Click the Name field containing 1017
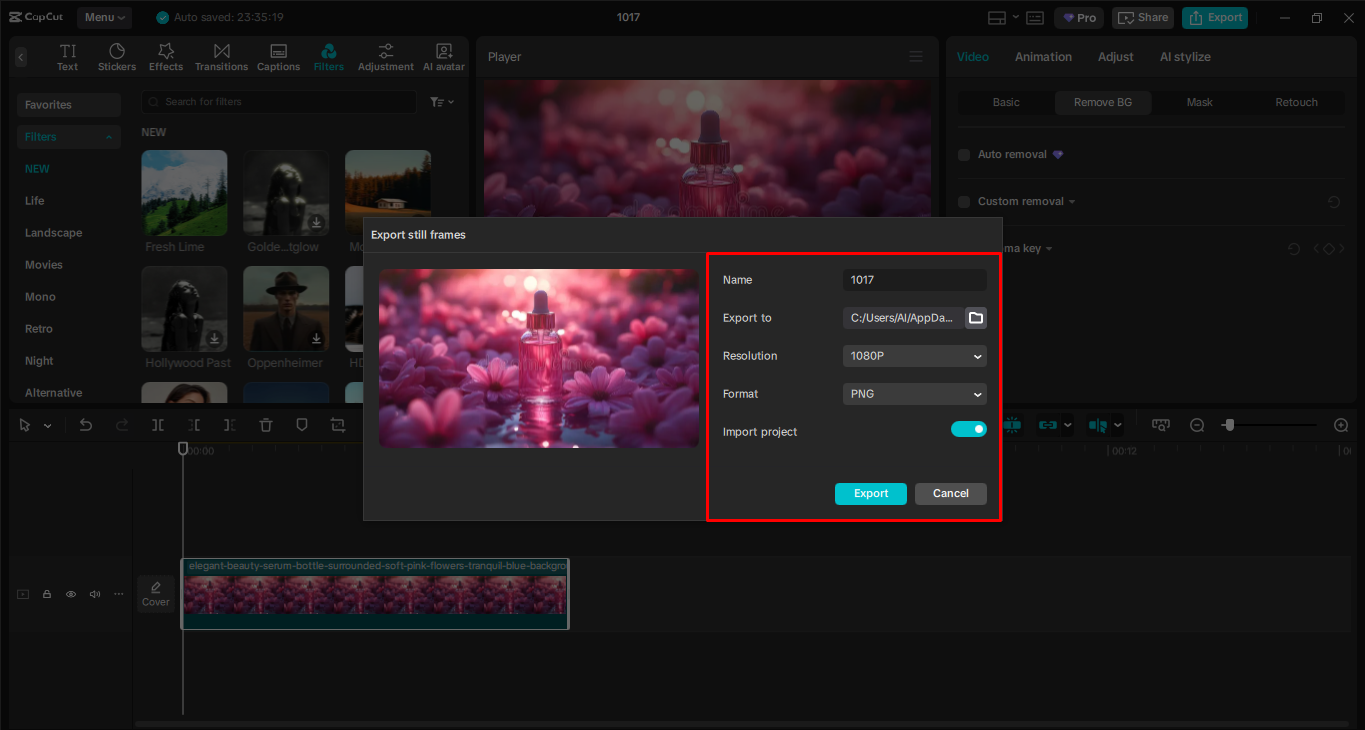The height and width of the screenshot is (730, 1365). click(x=915, y=280)
